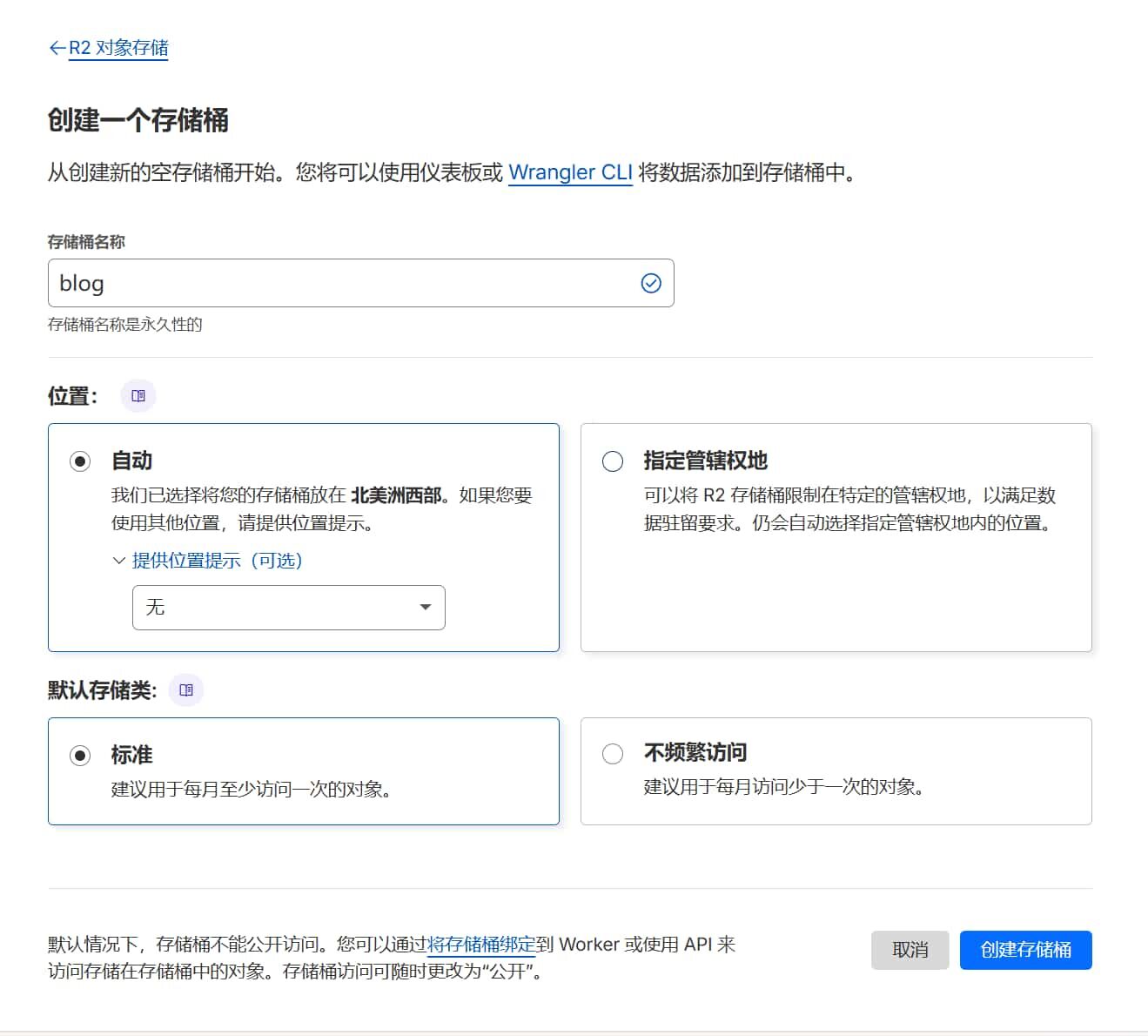Select the 自动 location option

pyautogui.click(x=80, y=461)
